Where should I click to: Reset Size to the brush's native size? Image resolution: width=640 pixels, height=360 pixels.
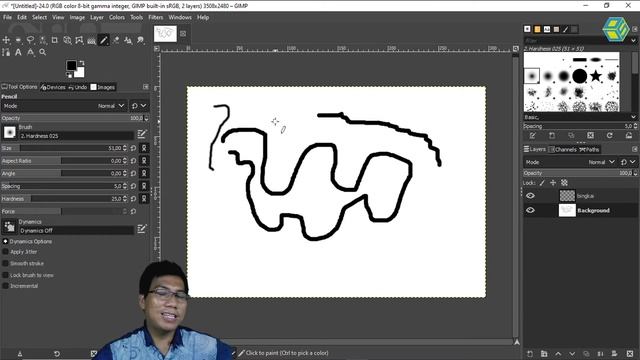(x=133, y=148)
